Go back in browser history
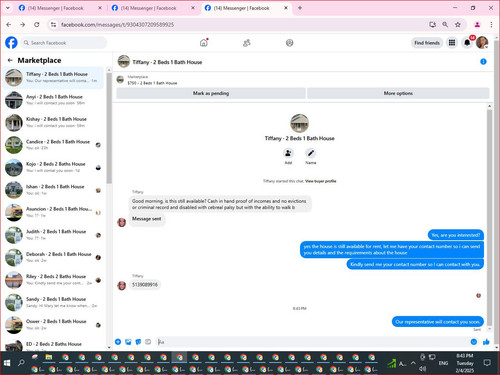Viewport: 500px width, 375px height. (x=9, y=24)
